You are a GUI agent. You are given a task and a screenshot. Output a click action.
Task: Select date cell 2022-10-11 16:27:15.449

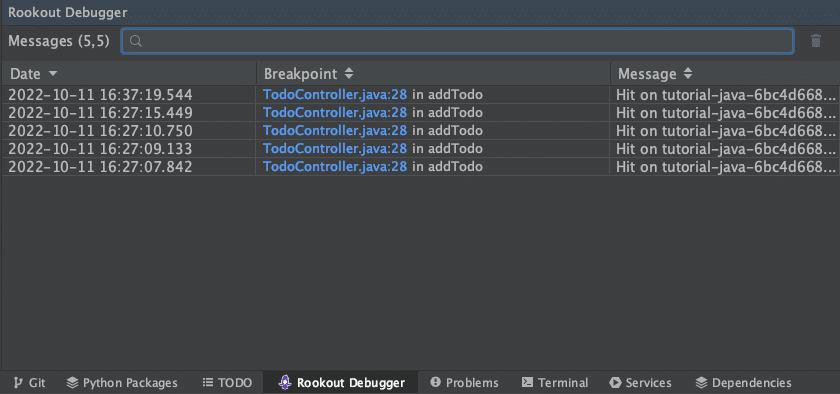click(129, 113)
